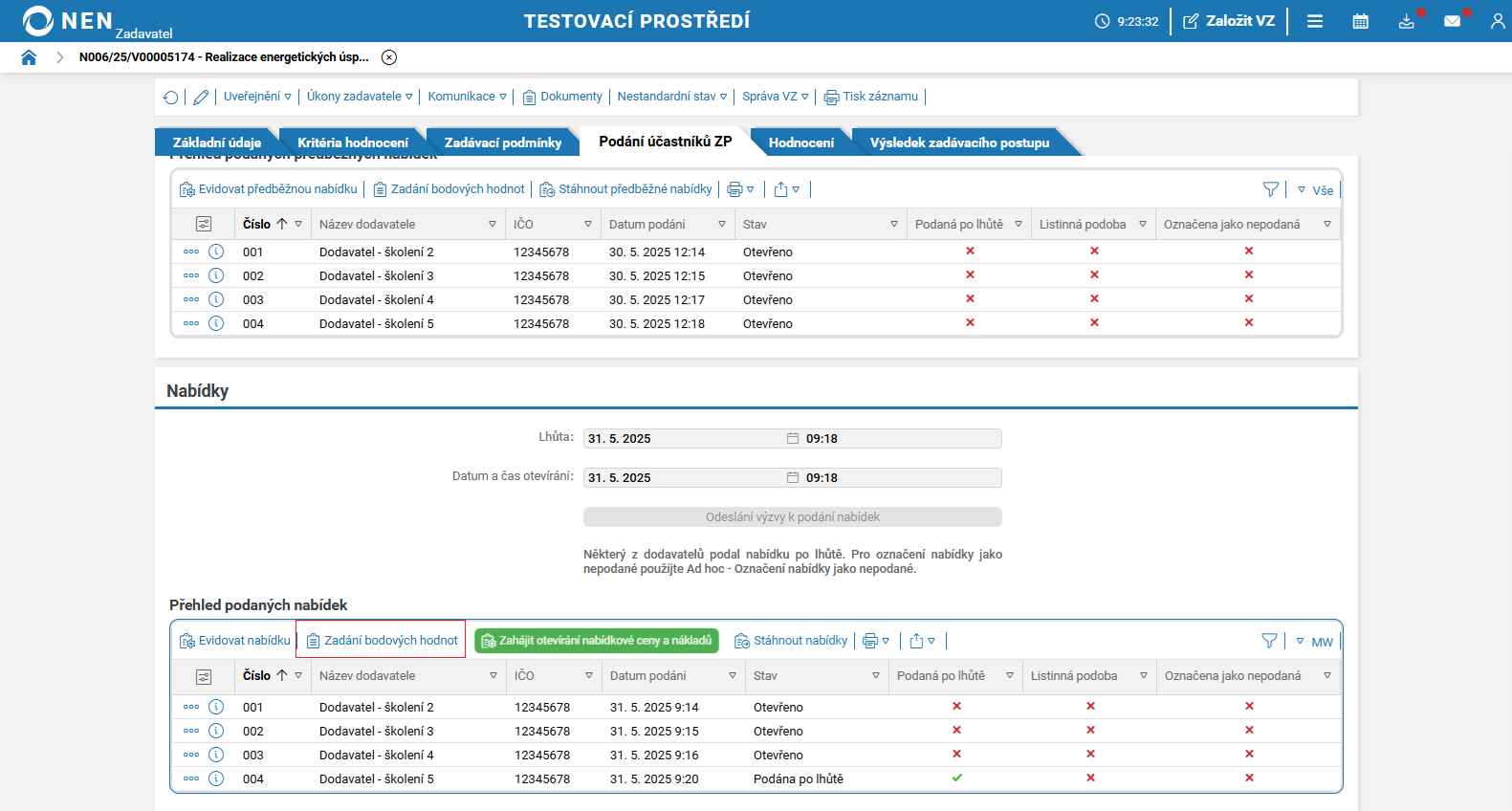Open column settings icon in offers table header
This screenshot has width=1512, height=811.
pos(204,676)
